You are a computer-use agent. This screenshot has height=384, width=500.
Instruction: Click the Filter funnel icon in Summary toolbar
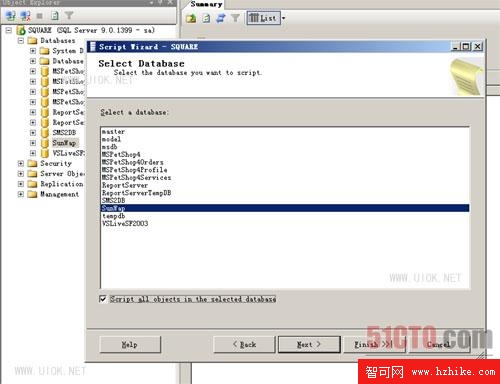235,18
